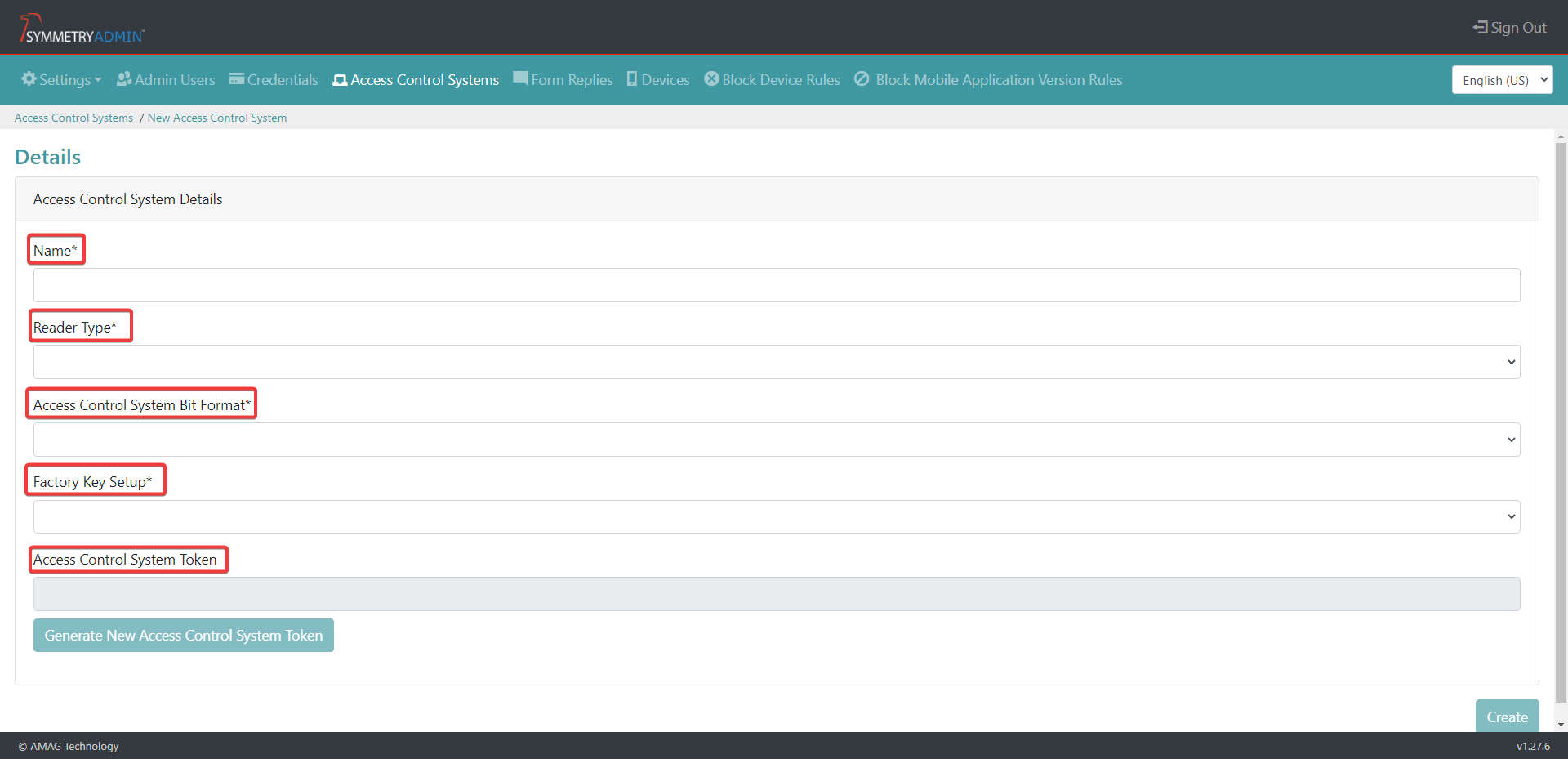Click the Sign Out link
The image size is (1568, 759).
pyautogui.click(x=1509, y=27)
